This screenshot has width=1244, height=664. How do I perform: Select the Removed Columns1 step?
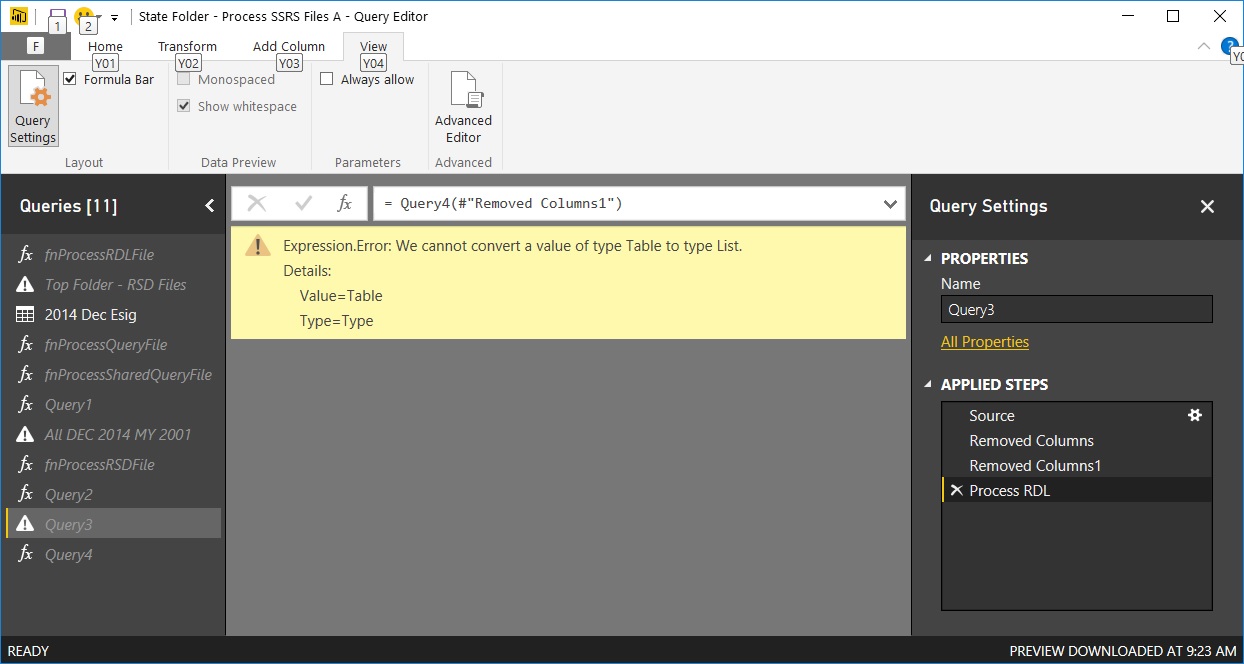click(1077, 465)
